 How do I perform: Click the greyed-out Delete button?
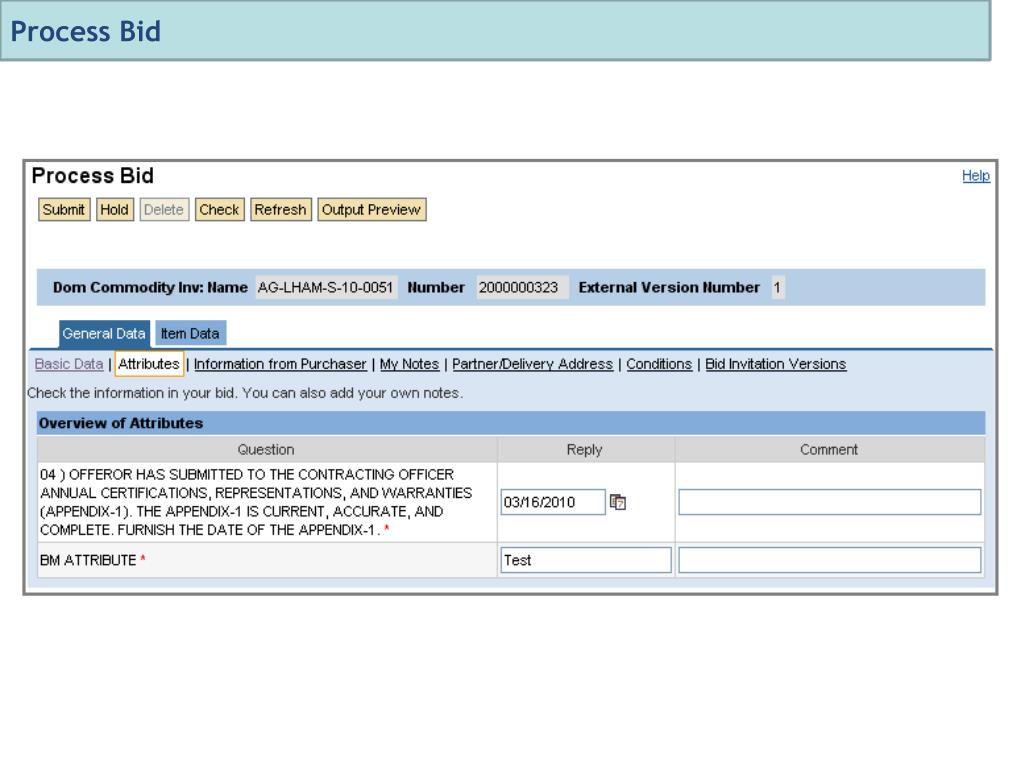tap(164, 210)
